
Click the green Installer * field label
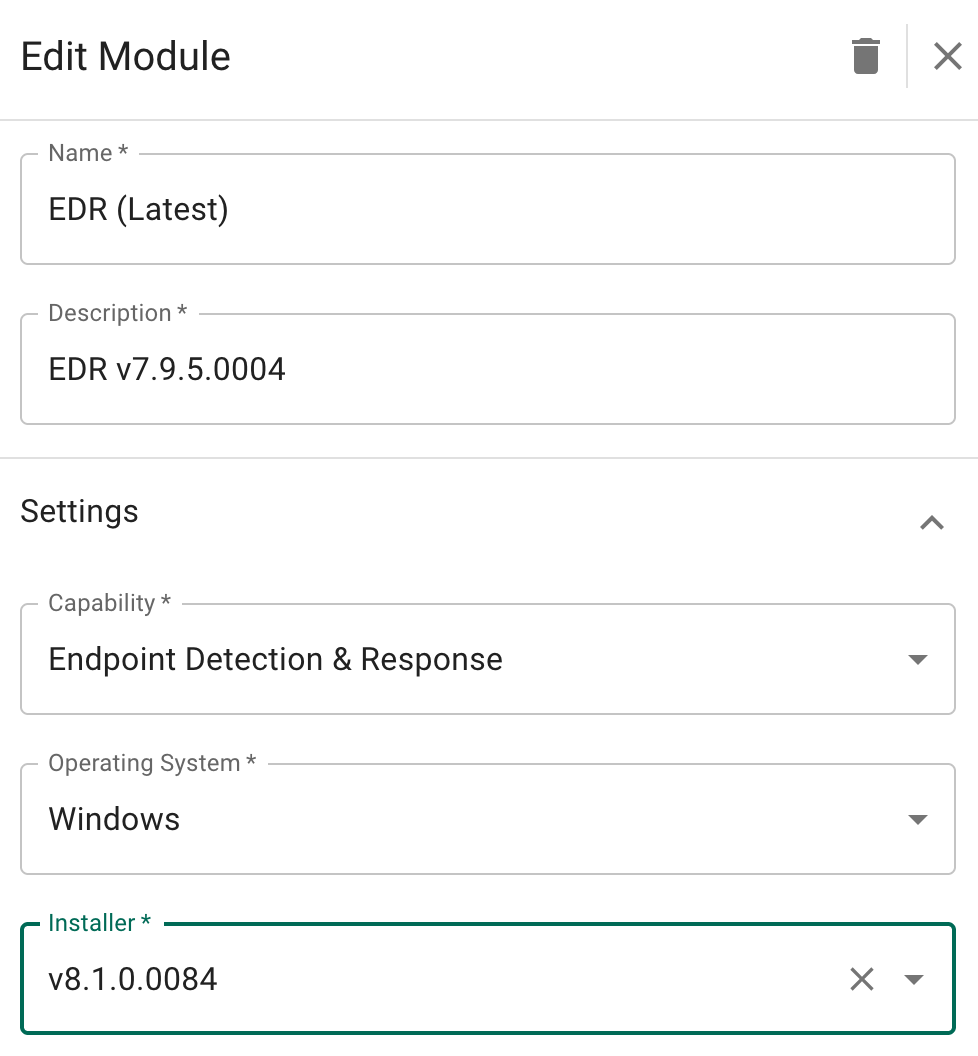pyautogui.click(x=99, y=923)
